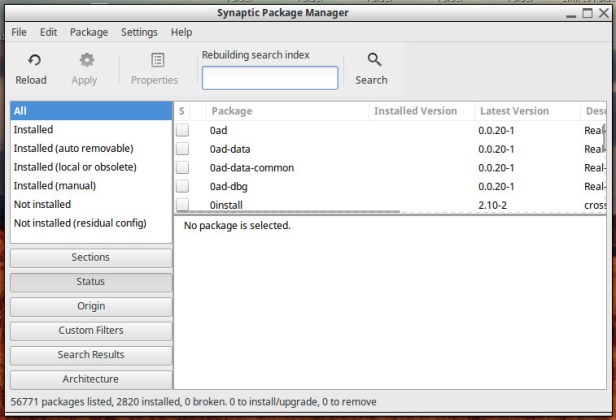
Task: Click the Reload toolbar icon
Action: click(x=31, y=61)
